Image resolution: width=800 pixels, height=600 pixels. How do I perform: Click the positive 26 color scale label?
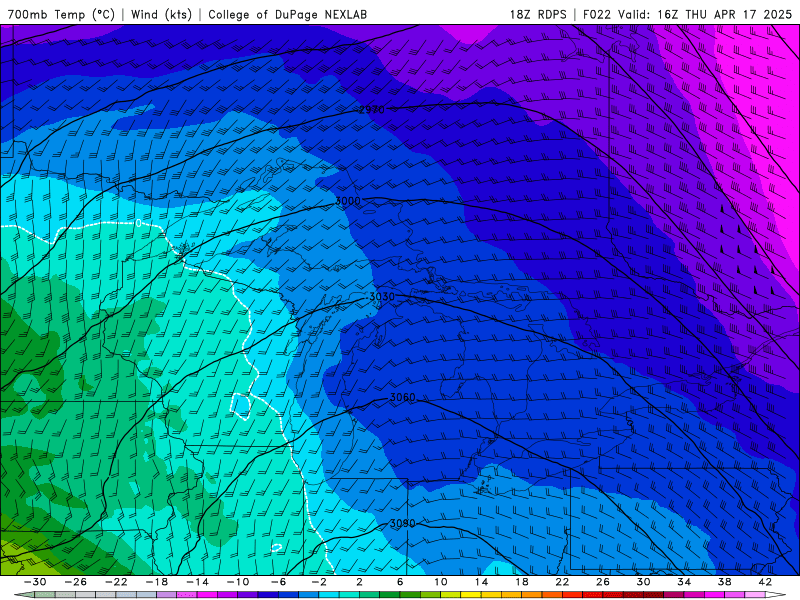(x=603, y=582)
